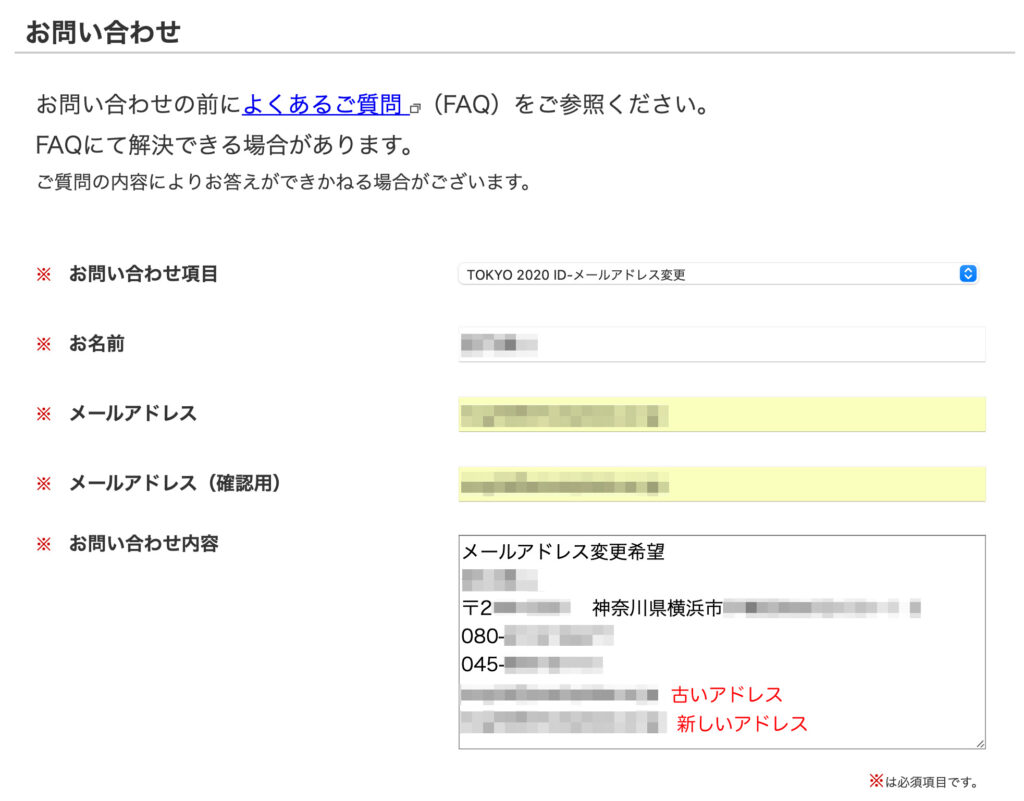
Task: Click the ※は必須項目です note
Action: (x=922, y=782)
